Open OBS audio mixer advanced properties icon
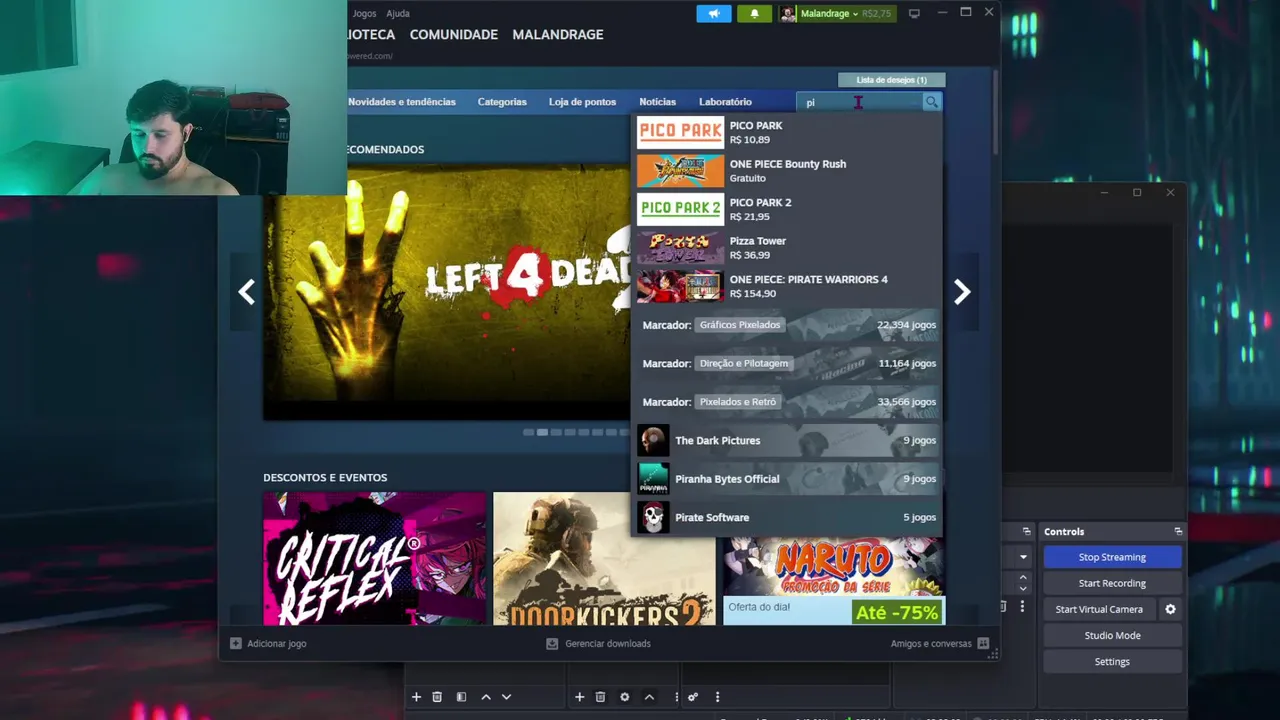This screenshot has width=1280, height=720. [693, 697]
